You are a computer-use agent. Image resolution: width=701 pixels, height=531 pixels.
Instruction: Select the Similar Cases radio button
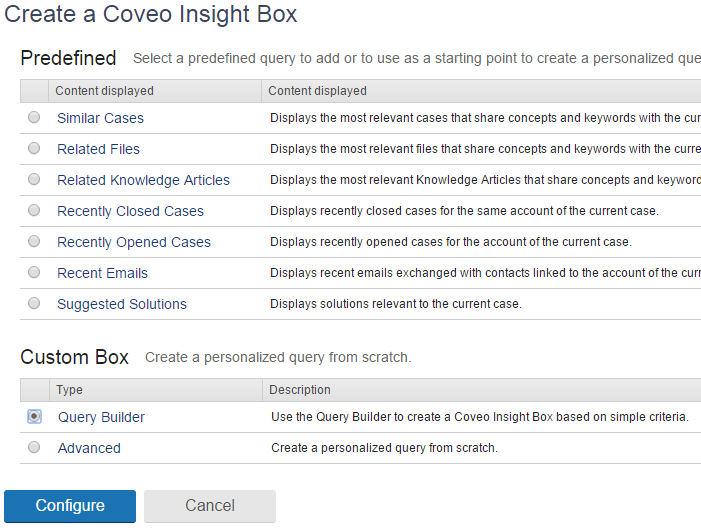(34, 117)
